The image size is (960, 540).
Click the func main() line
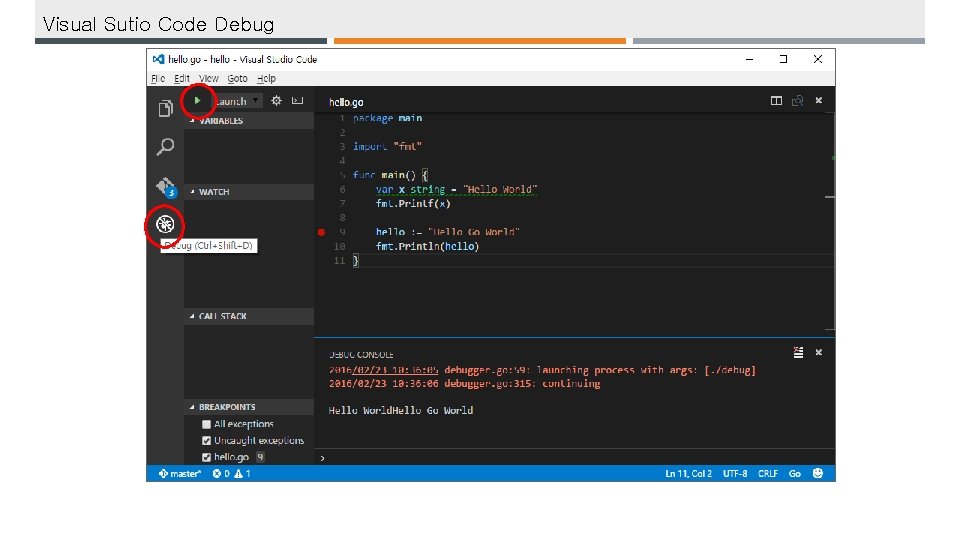tap(391, 175)
